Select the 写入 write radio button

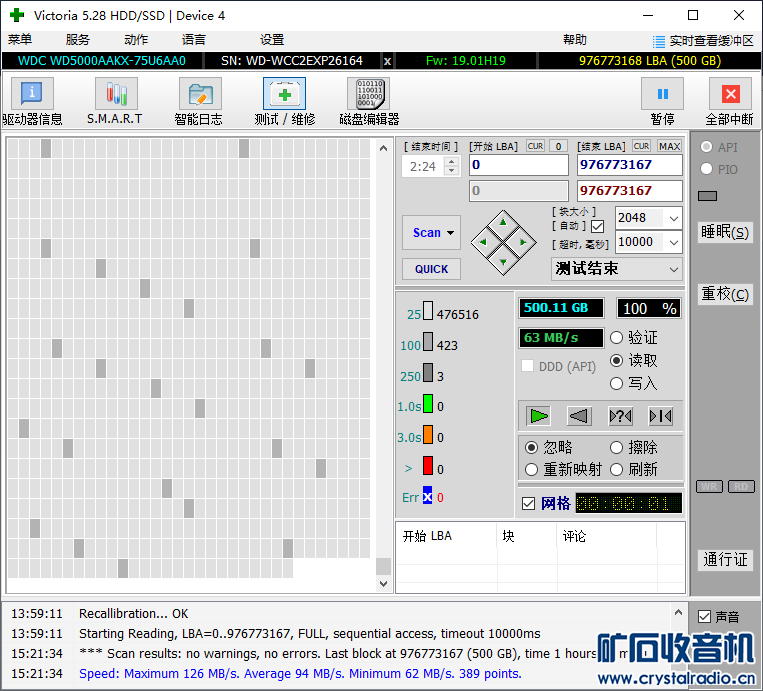(616, 383)
